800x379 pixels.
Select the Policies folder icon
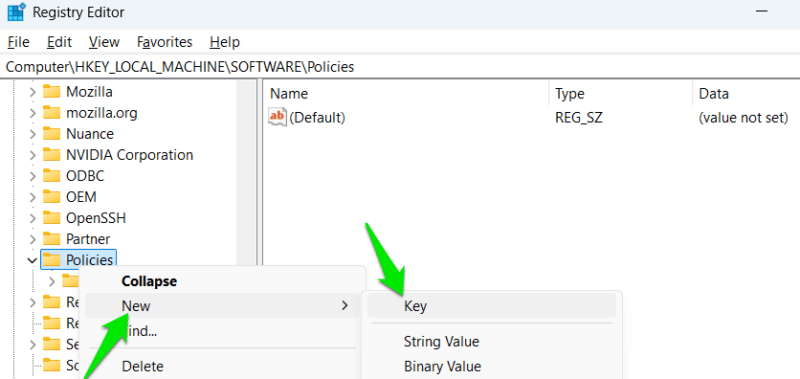pyautogui.click(x=52, y=260)
